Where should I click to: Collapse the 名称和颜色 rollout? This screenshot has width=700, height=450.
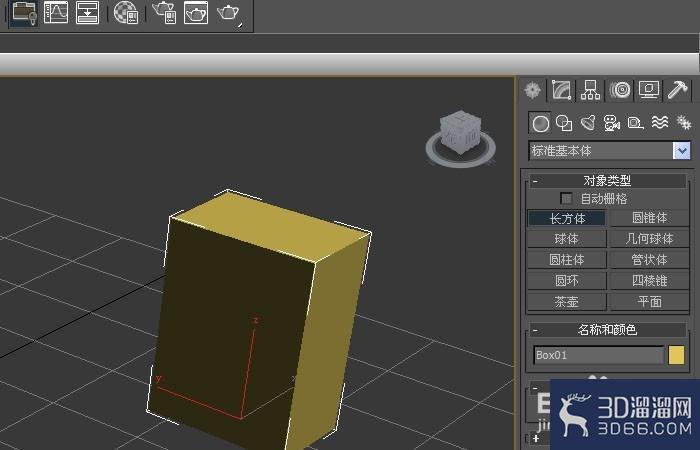tap(608, 329)
